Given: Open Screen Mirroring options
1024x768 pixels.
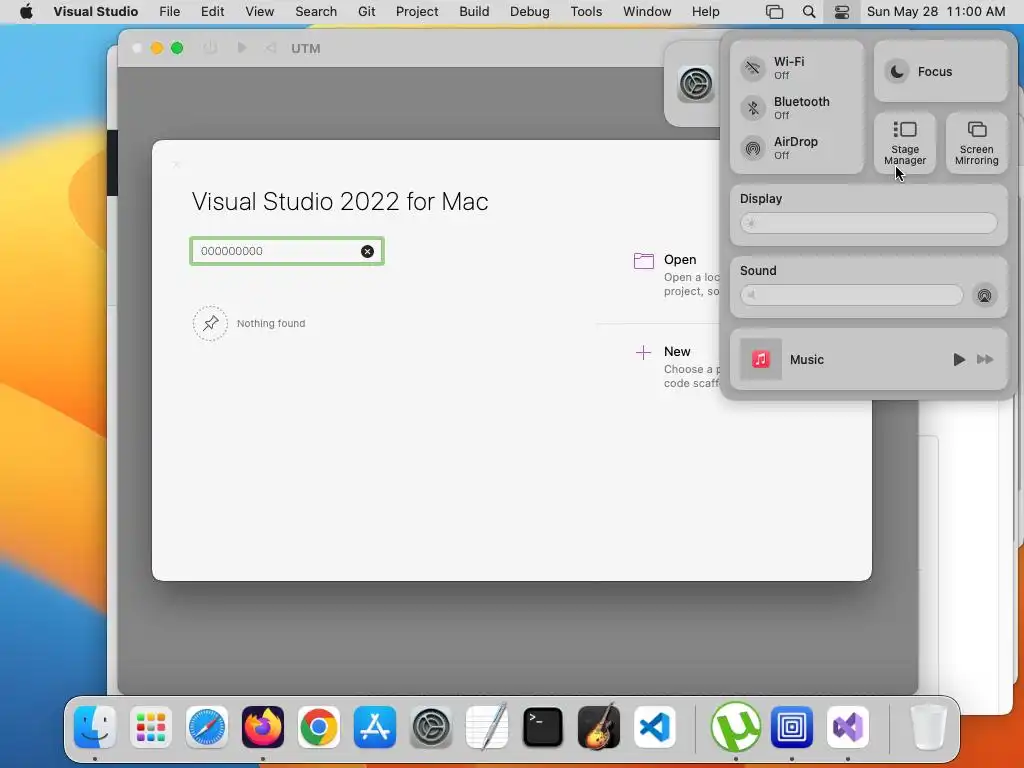Looking at the screenshot, I should (976, 143).
